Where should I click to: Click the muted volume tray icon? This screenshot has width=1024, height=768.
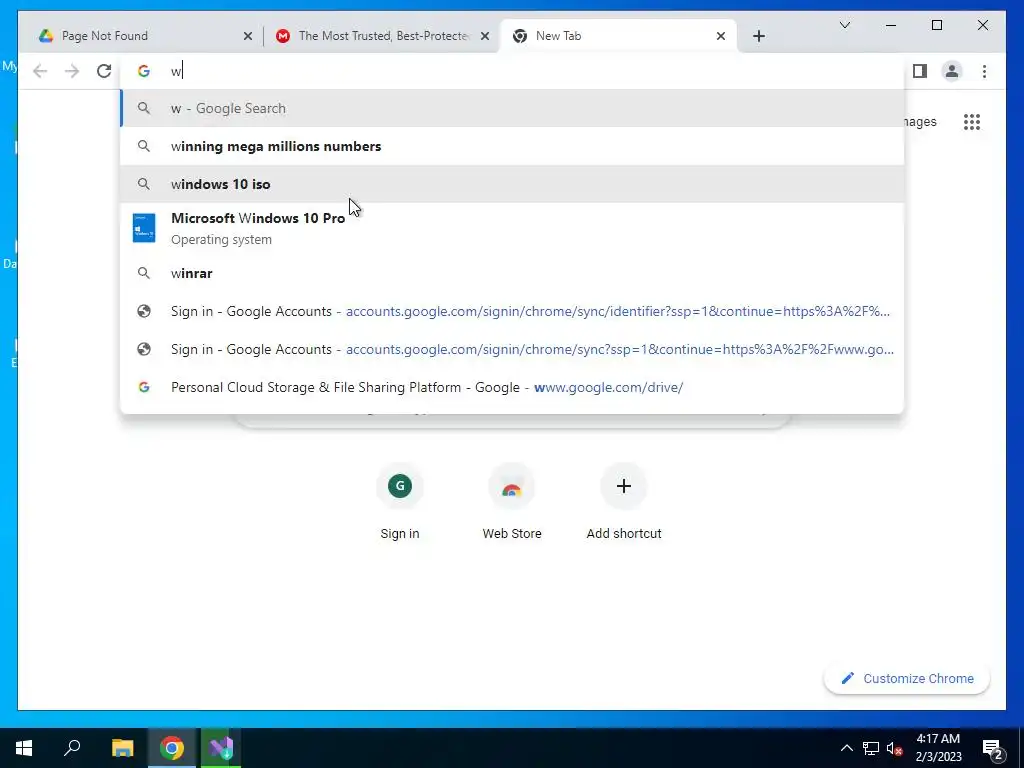tap(895, 748)
